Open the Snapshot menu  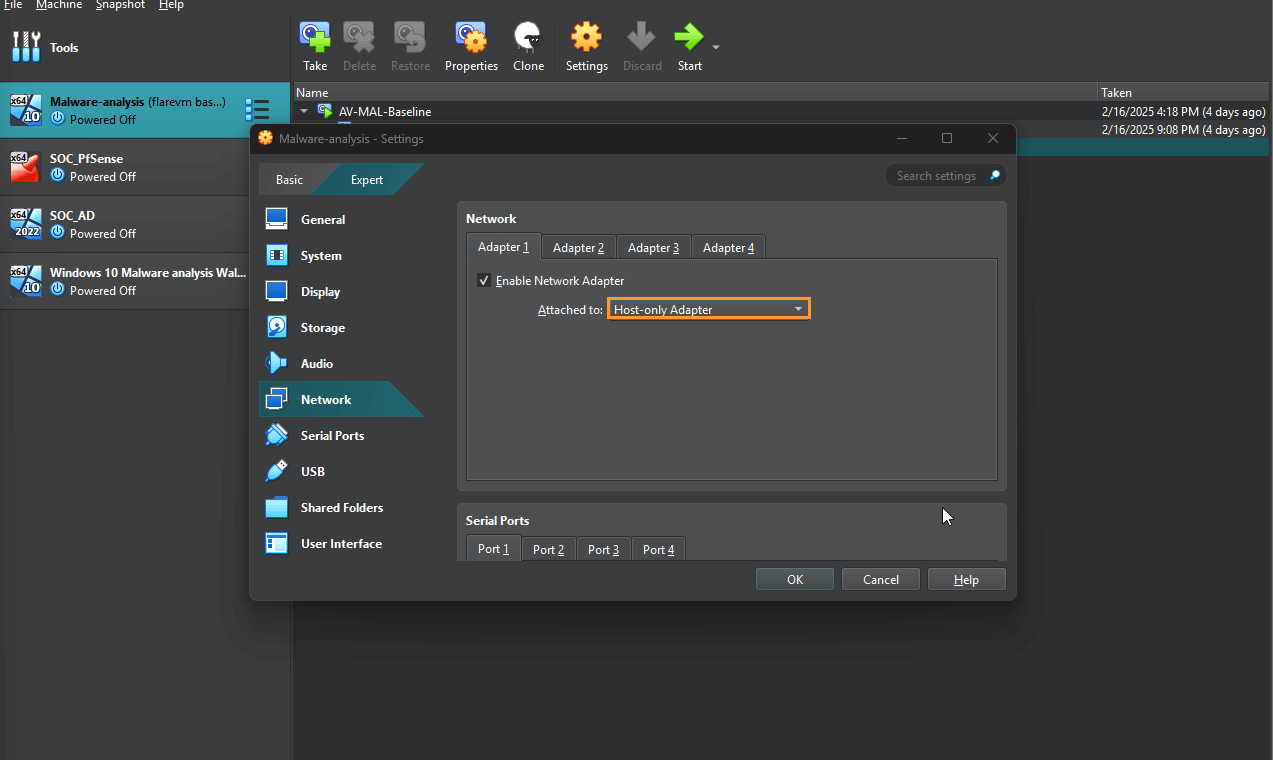tap(120, 5)
